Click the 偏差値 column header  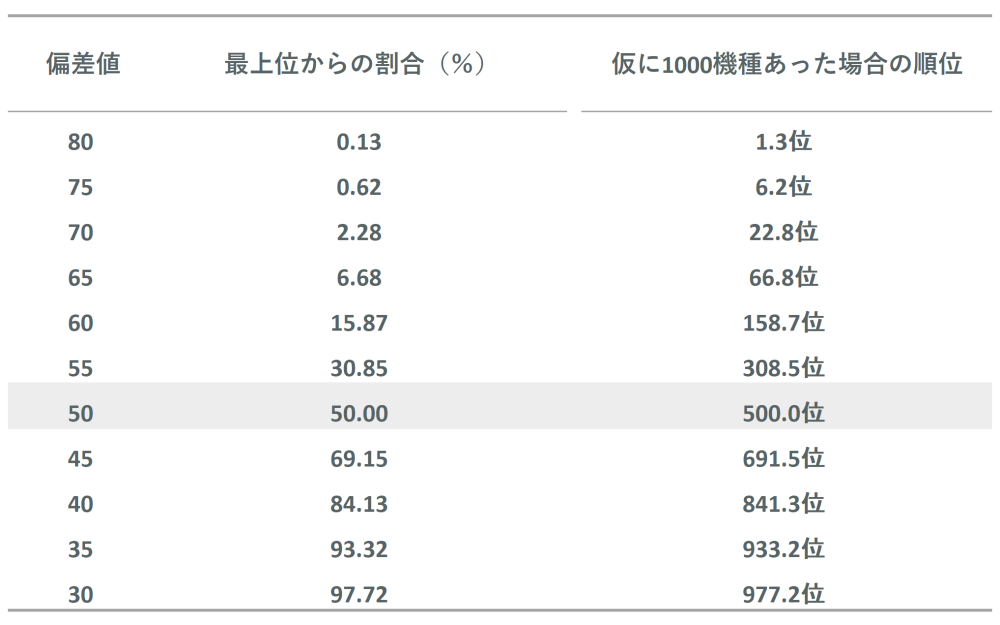tap(83, 65)
